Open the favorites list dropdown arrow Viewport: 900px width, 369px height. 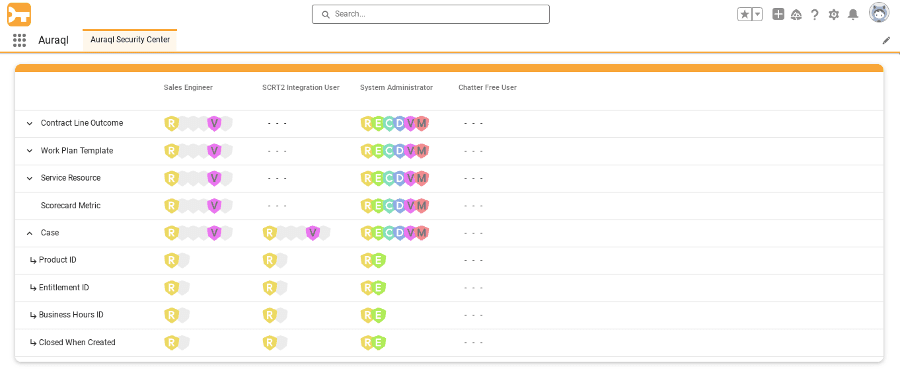pyautogui.click(x=758, y=15)
